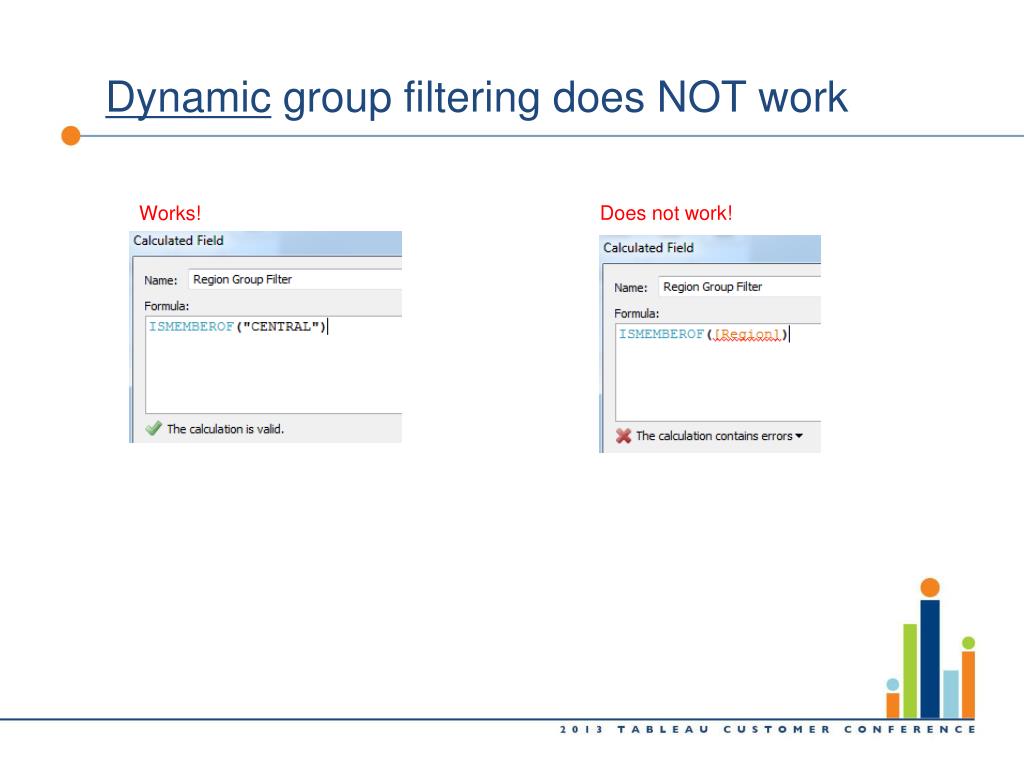Click 'The calculation is valid.' text
Viewport: 1024px width, 768px height.
tap(225, 429)
